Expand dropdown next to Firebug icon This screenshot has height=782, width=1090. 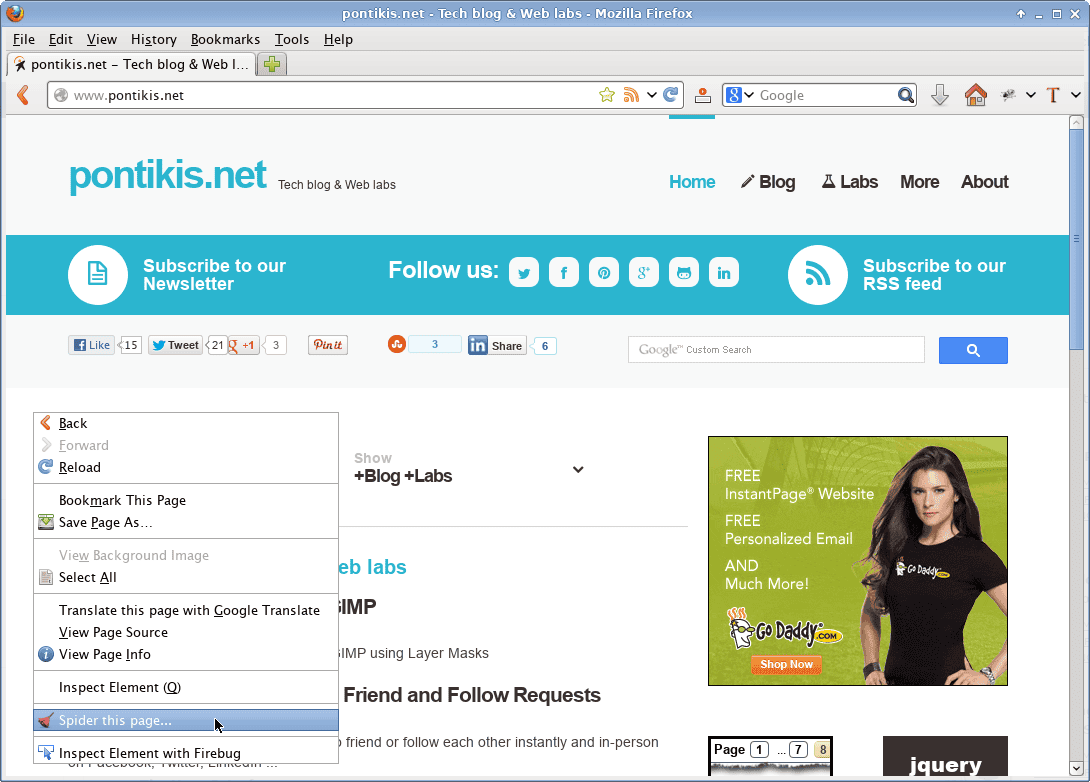(1031, 95)
